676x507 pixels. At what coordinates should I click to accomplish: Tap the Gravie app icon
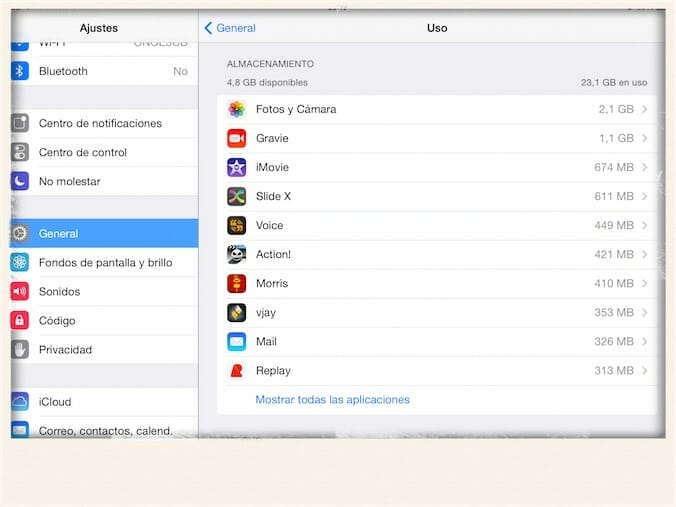click(237, 138)
